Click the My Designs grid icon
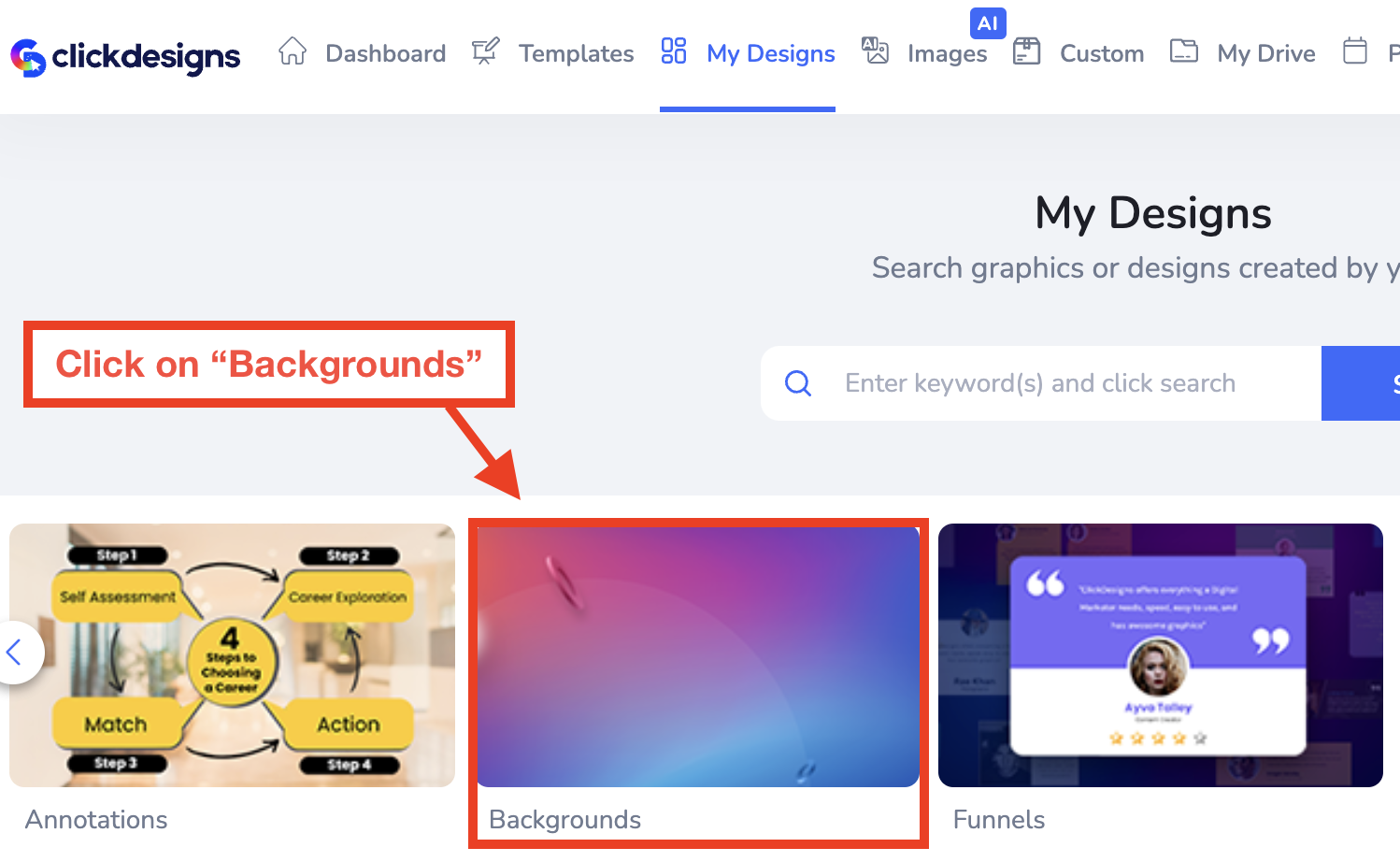The height and width of the screenshot is (862, 1400). point(674,50)
